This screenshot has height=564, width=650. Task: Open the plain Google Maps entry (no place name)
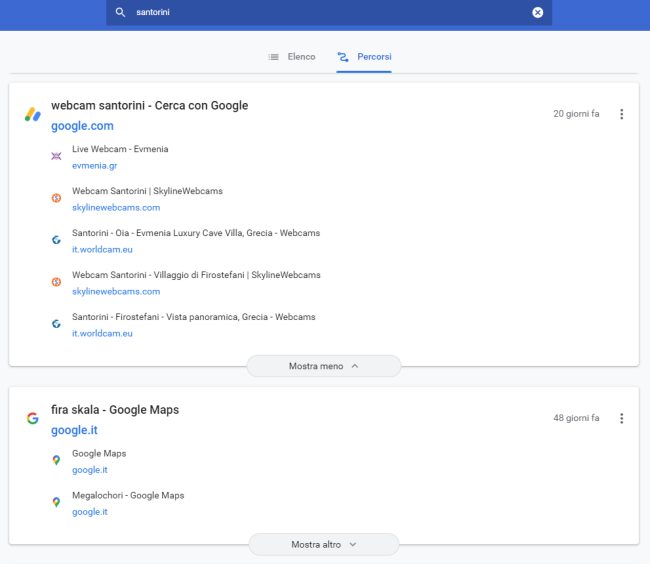coord(99,453)
